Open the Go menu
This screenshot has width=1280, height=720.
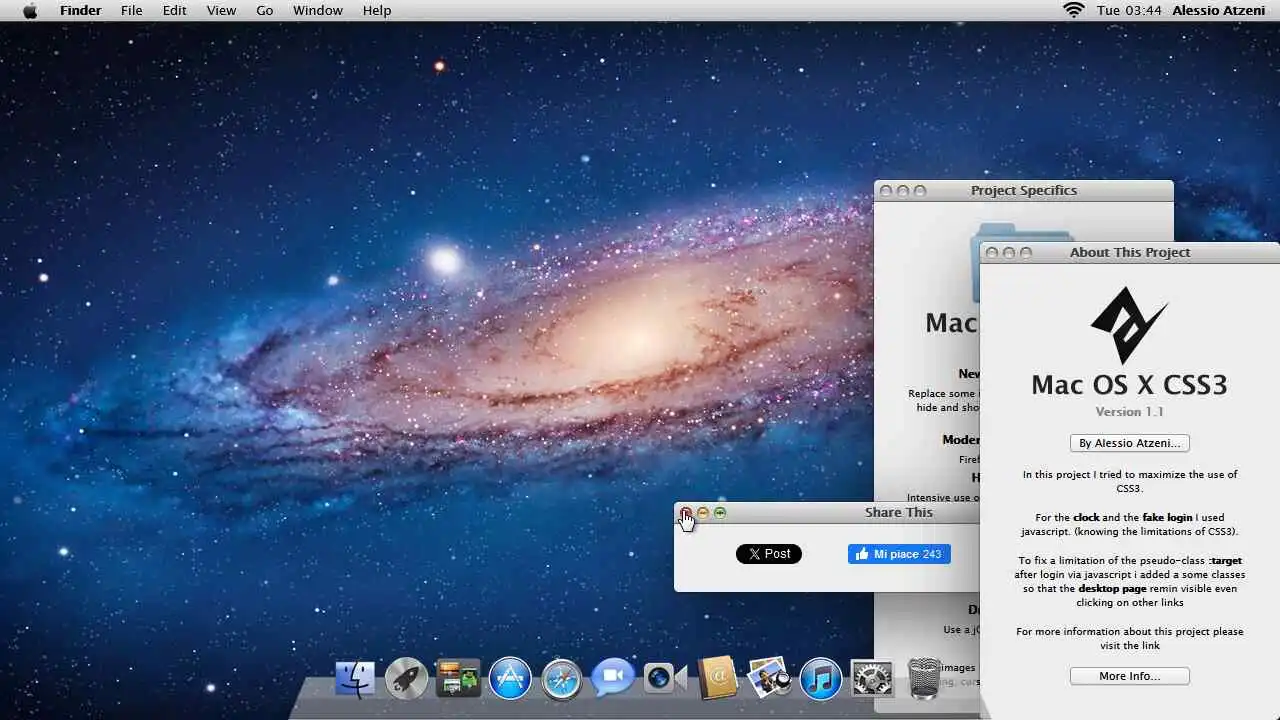[x=265, y=10]
